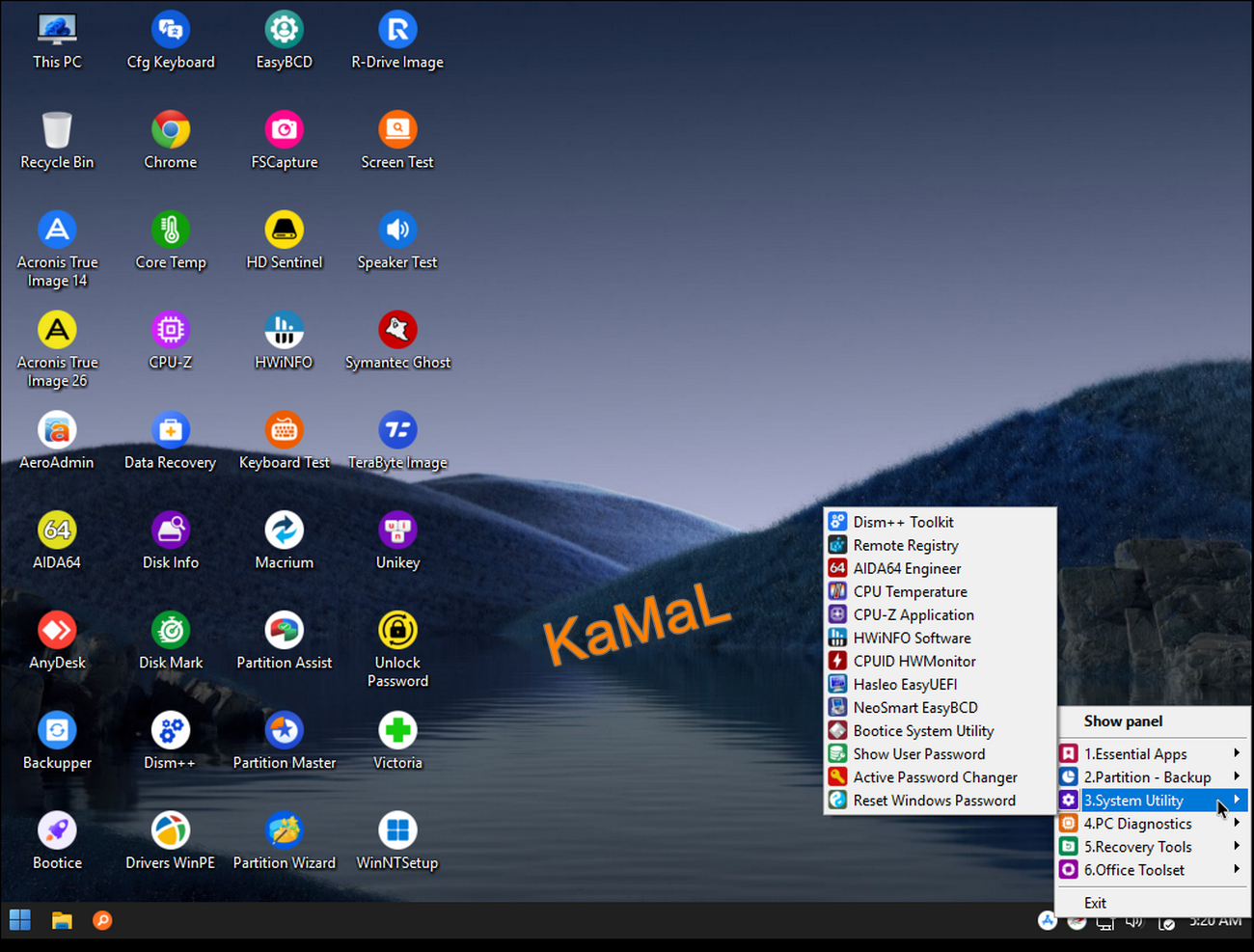Launch WinNTSetup desktop icon
1254x952 pixels.
(x=397, y=842)
